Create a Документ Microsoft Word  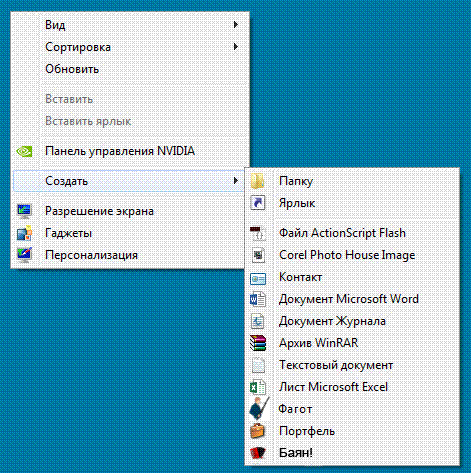352,299
